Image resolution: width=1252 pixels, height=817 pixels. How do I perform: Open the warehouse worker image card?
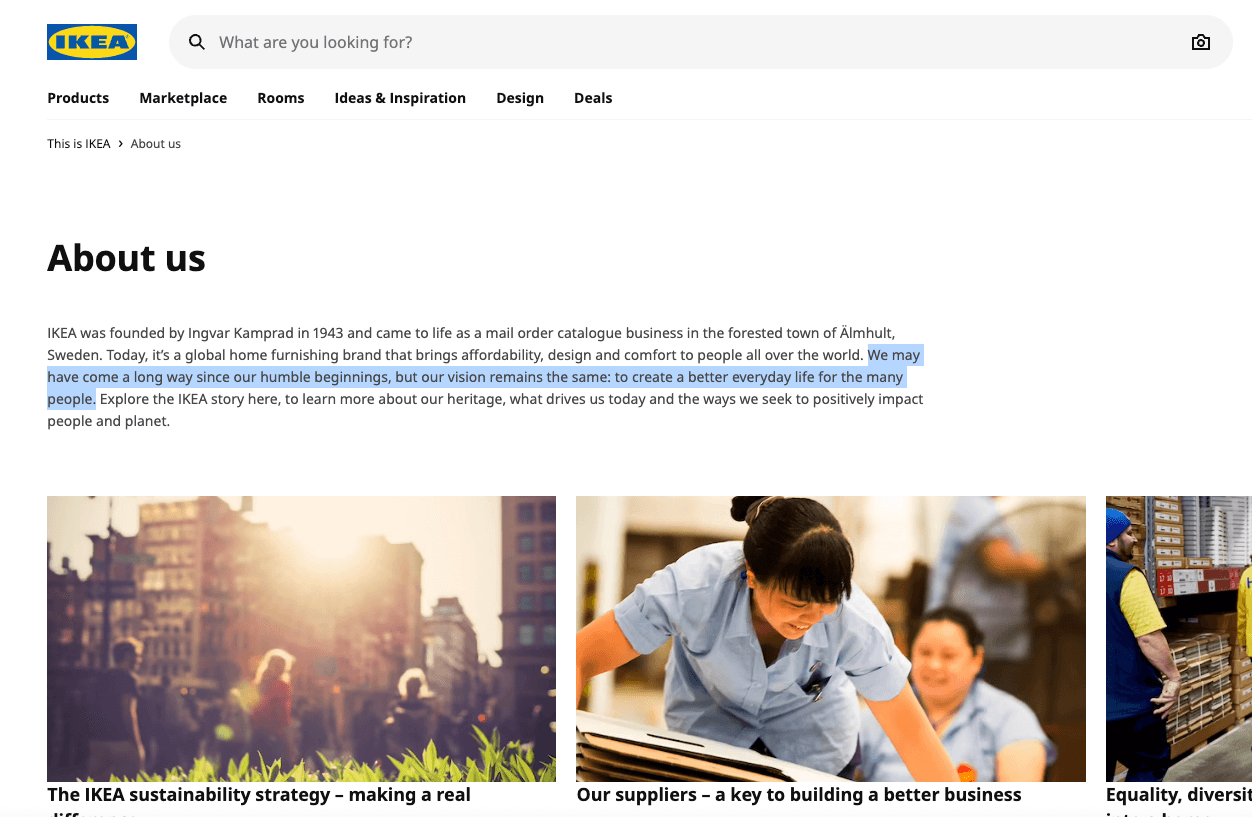click(1178, 638)
